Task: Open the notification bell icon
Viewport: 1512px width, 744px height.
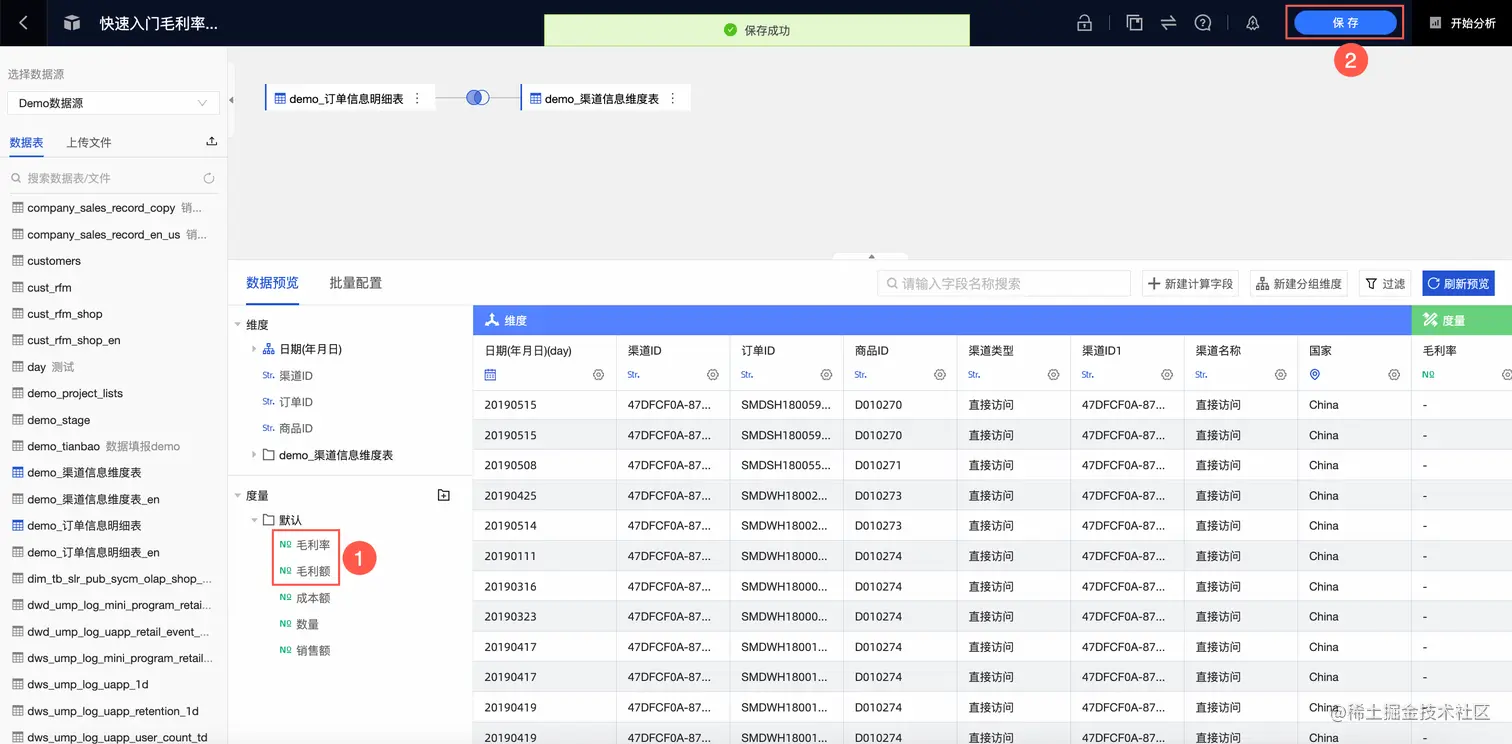Action: [x=1253, y=23]
